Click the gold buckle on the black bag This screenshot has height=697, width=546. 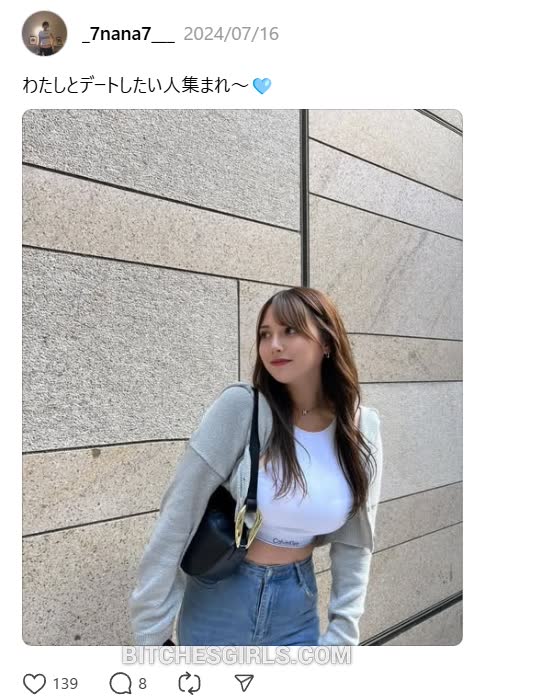click(247, 526)
